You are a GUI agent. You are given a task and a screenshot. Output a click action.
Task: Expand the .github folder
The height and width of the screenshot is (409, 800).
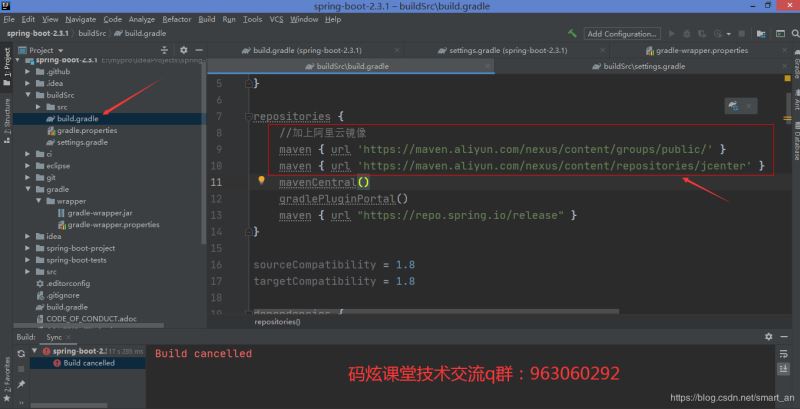(x=28, y=71)
